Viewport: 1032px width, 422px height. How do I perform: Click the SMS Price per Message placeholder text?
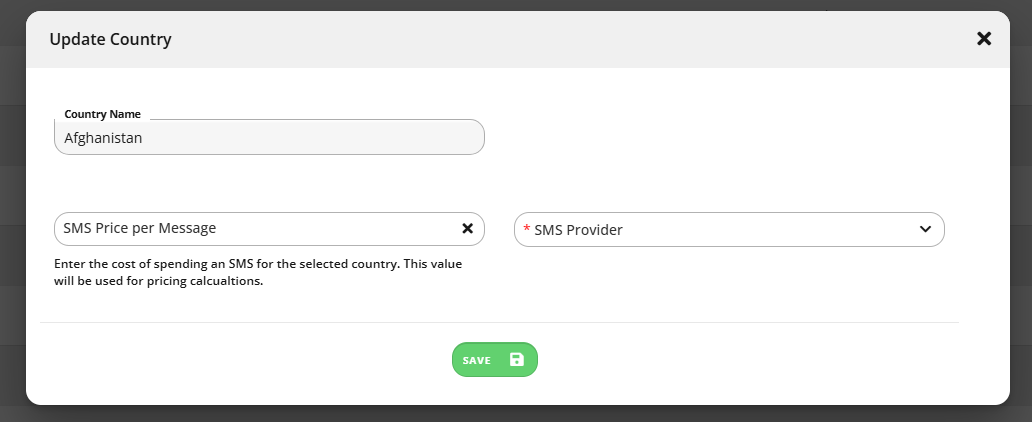pos(140,228)
